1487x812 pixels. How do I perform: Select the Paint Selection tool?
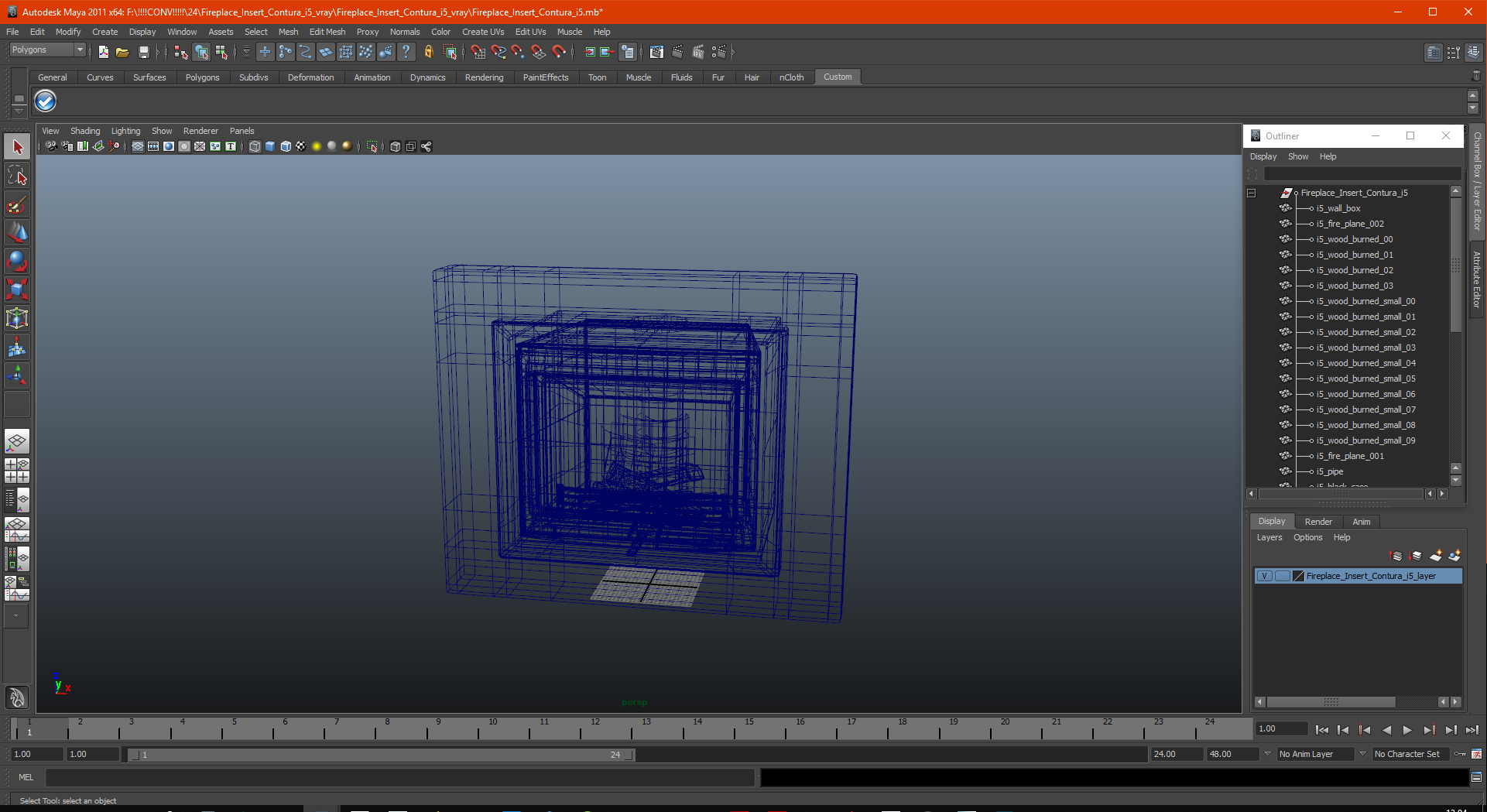(17, 204)
